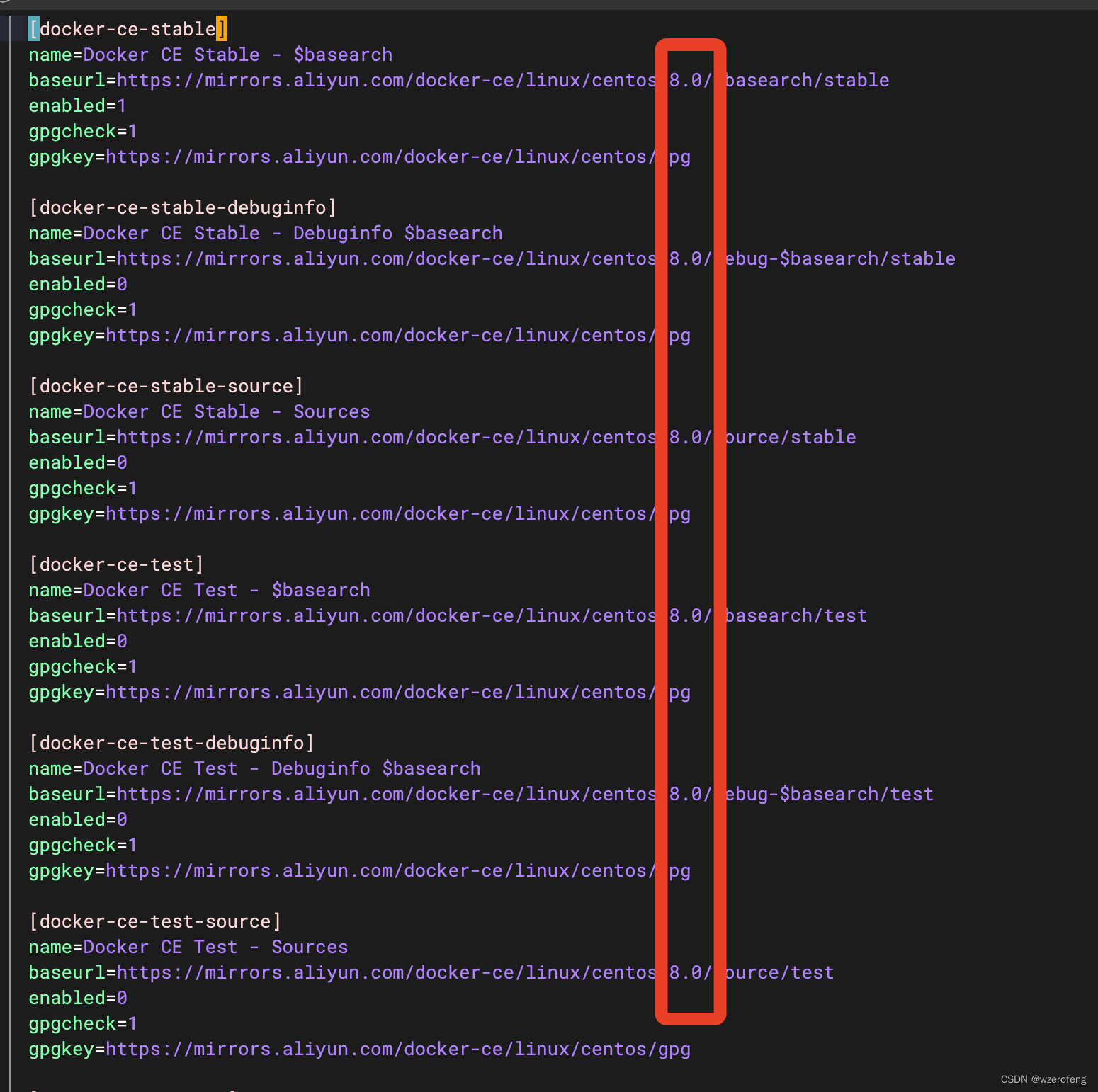Image resolution: width=1098 pixels, height=1092 pixels.
Task: Click 'enabled=0' under docker-ce-stable-debuginfo
Action: click(x=78, y=284)
